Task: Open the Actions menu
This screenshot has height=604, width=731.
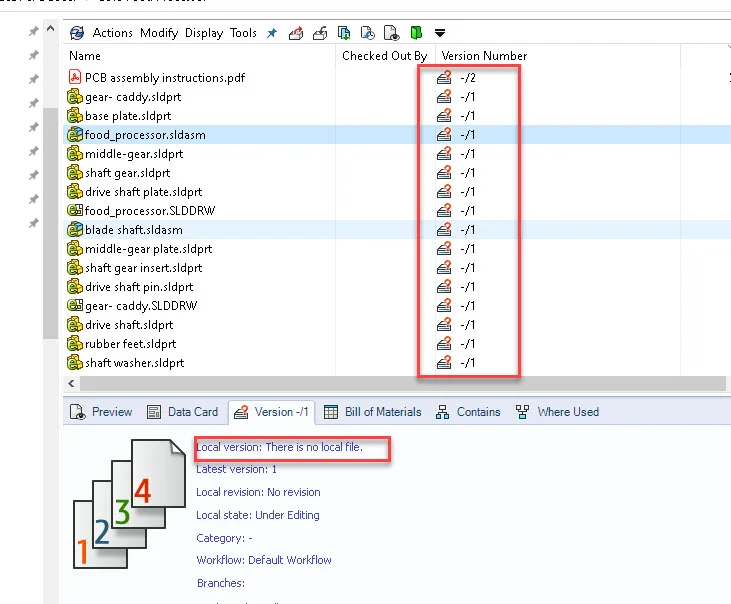Action: (x=112, y=33)
